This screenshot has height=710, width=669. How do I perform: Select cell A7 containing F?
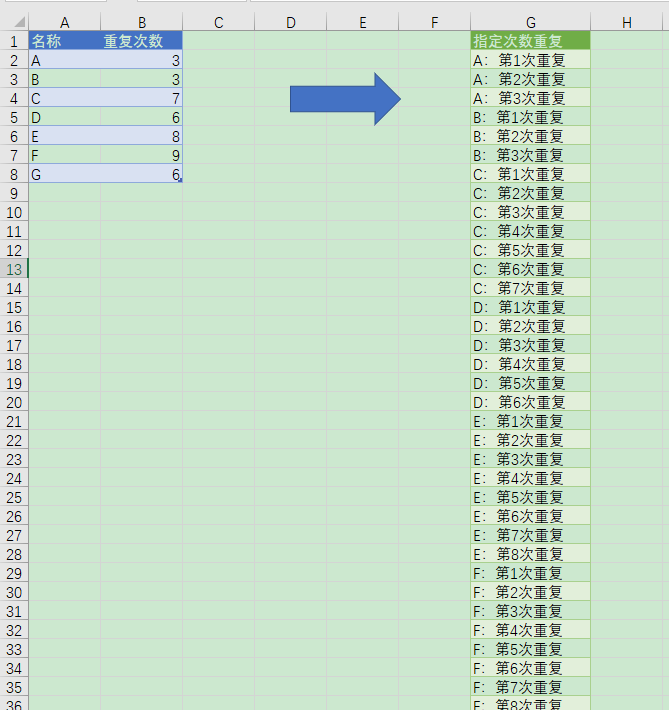(x=65, y=155)
